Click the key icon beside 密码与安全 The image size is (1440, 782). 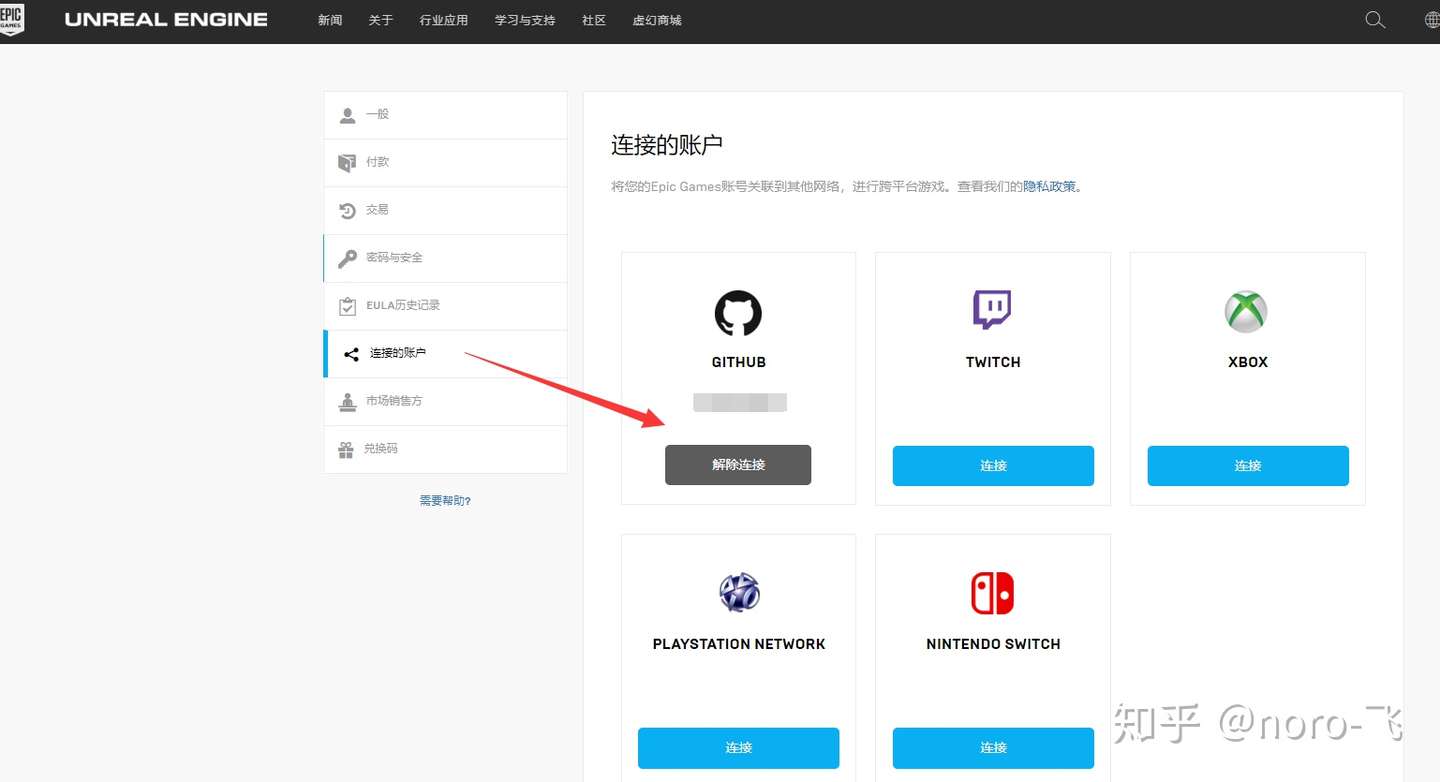tap(347, 258)
